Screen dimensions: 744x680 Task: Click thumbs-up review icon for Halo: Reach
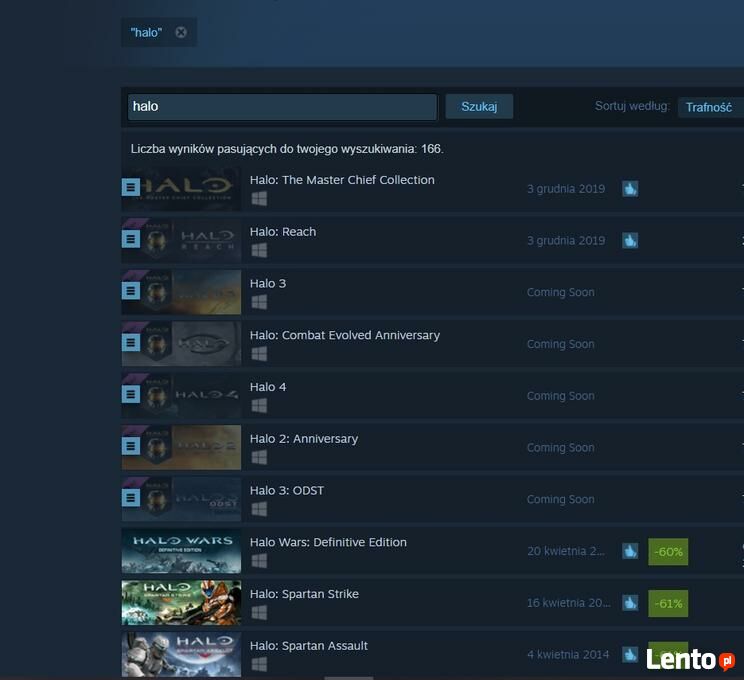tap(630, 241)
